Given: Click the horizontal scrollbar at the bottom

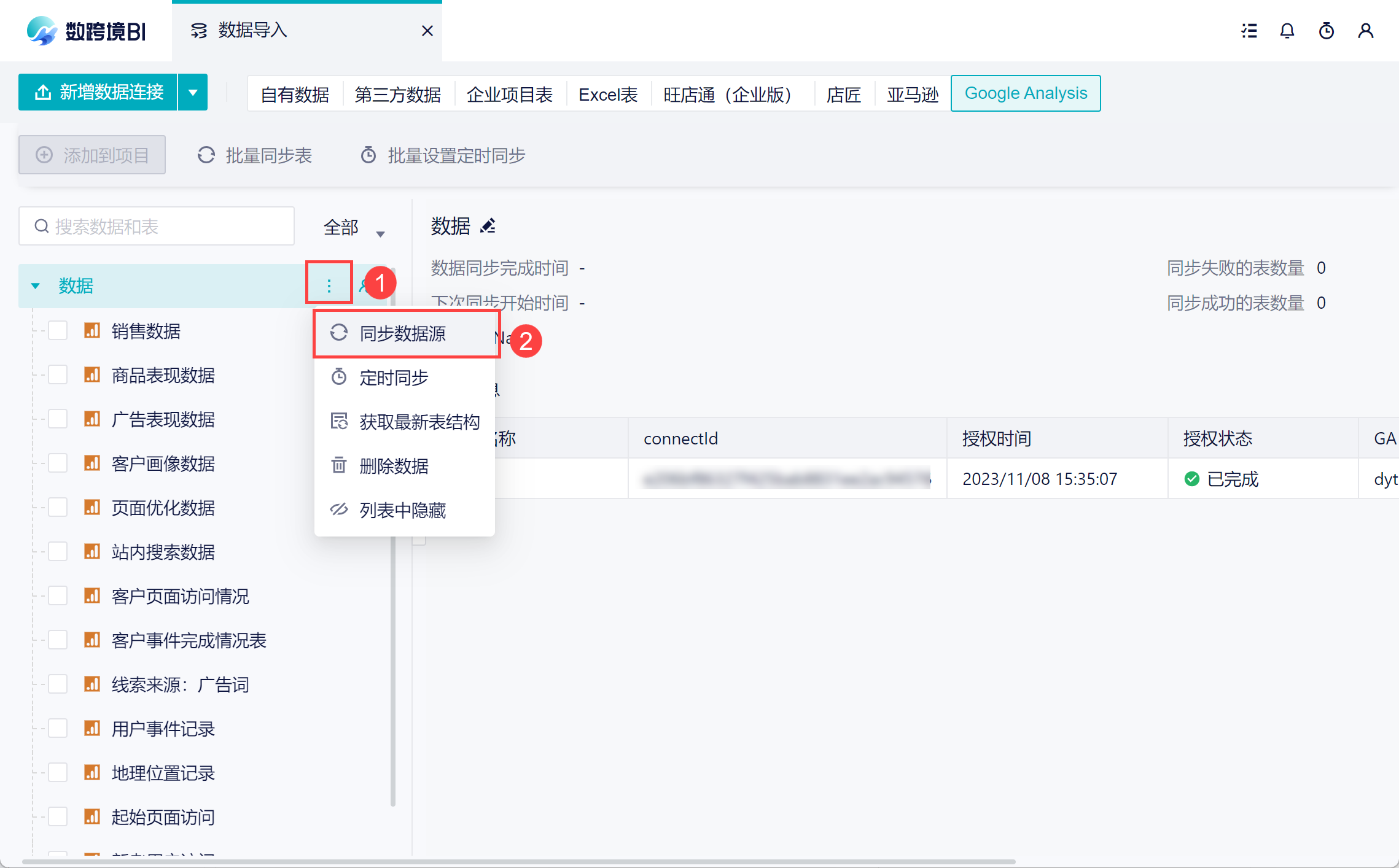Looking at the screenshot, I should [518, 862].
